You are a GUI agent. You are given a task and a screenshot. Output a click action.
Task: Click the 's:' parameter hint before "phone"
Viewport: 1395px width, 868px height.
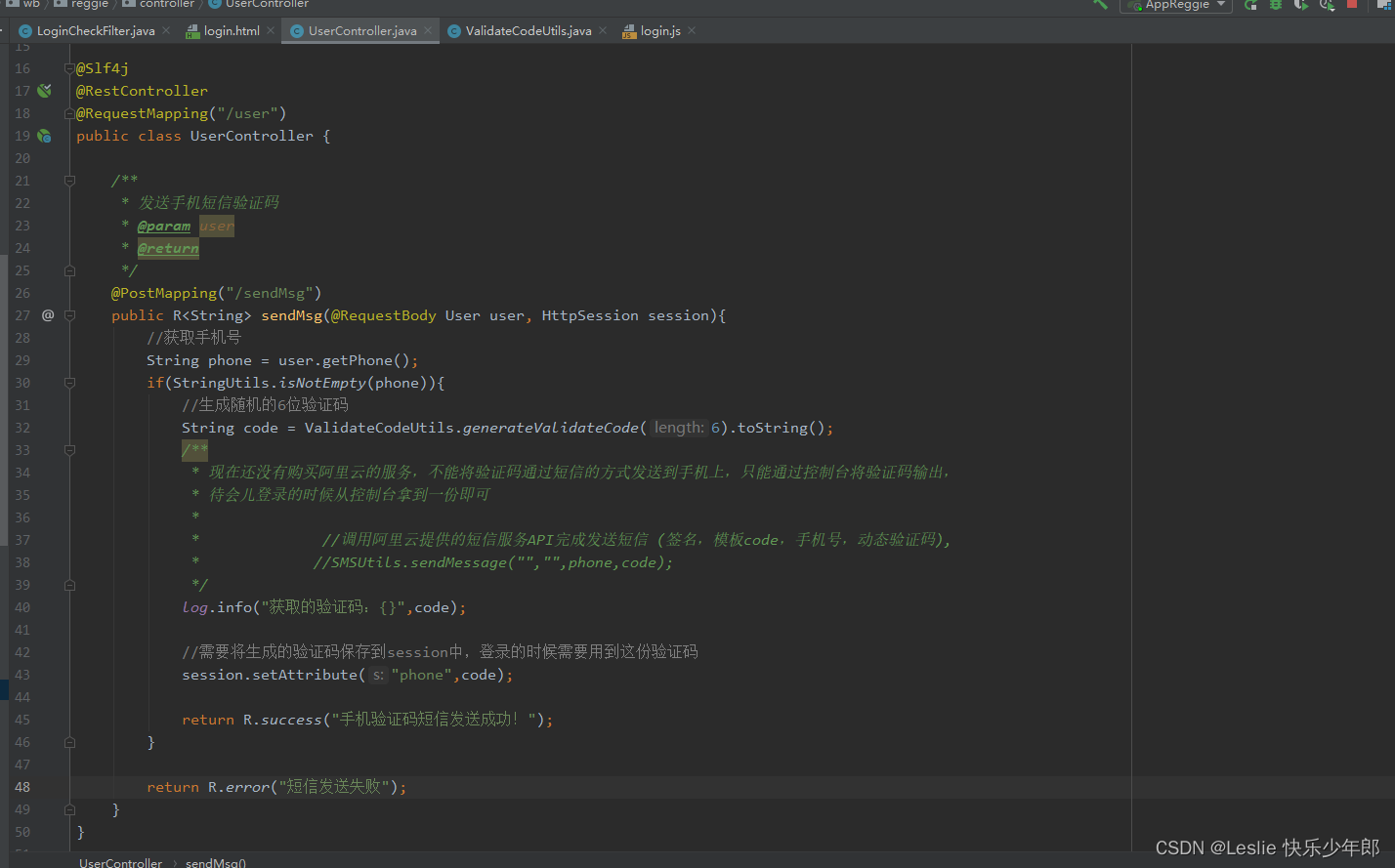coord(378,675)
